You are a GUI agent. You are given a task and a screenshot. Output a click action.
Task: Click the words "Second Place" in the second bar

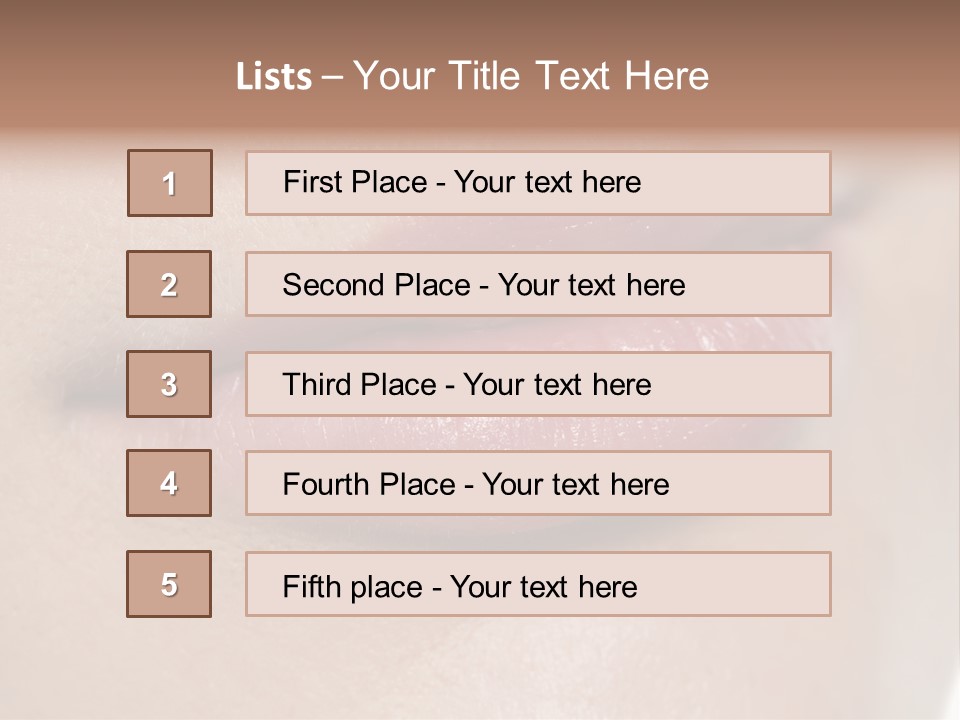377,285
